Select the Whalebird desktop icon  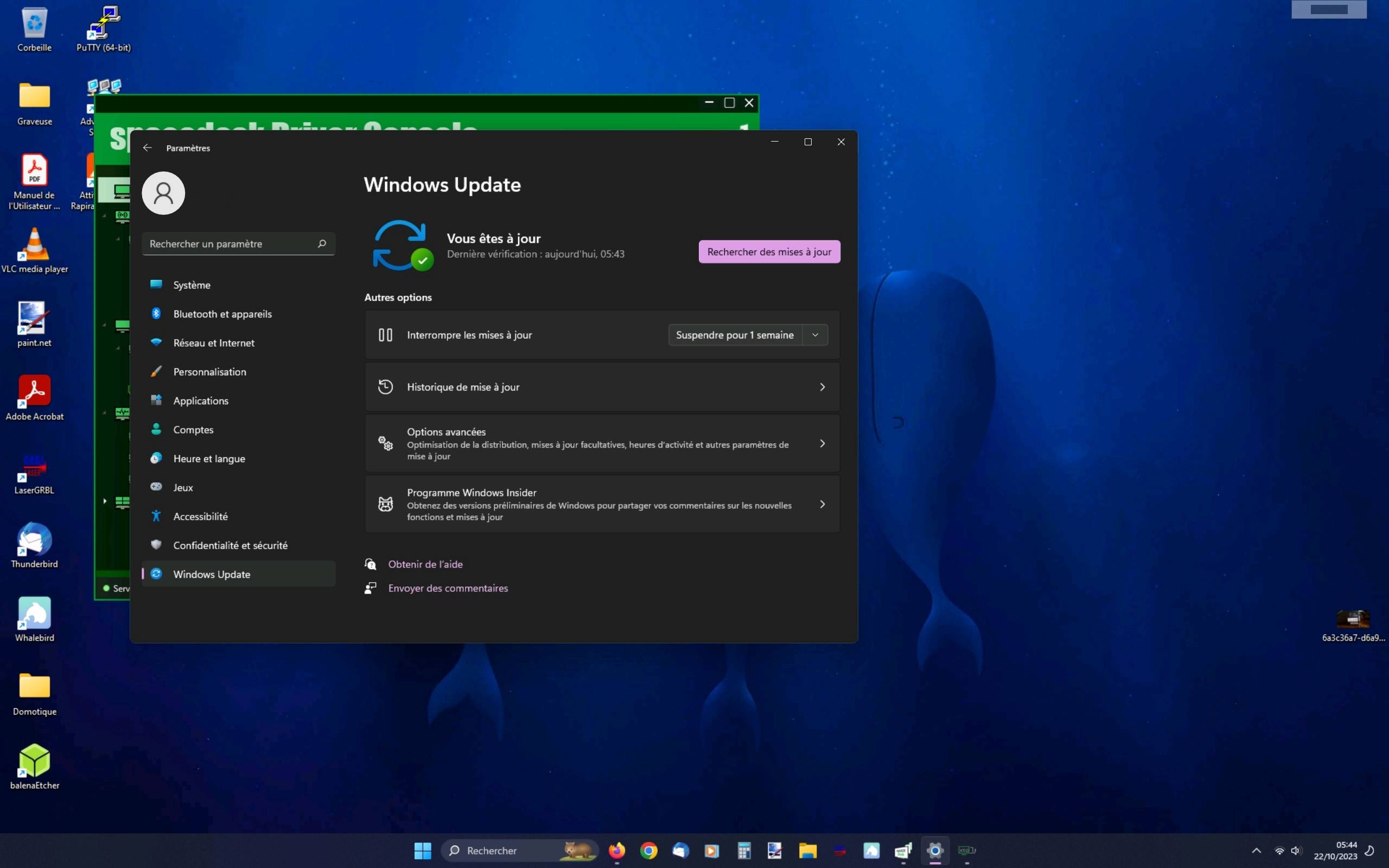(x=34, y=620)
